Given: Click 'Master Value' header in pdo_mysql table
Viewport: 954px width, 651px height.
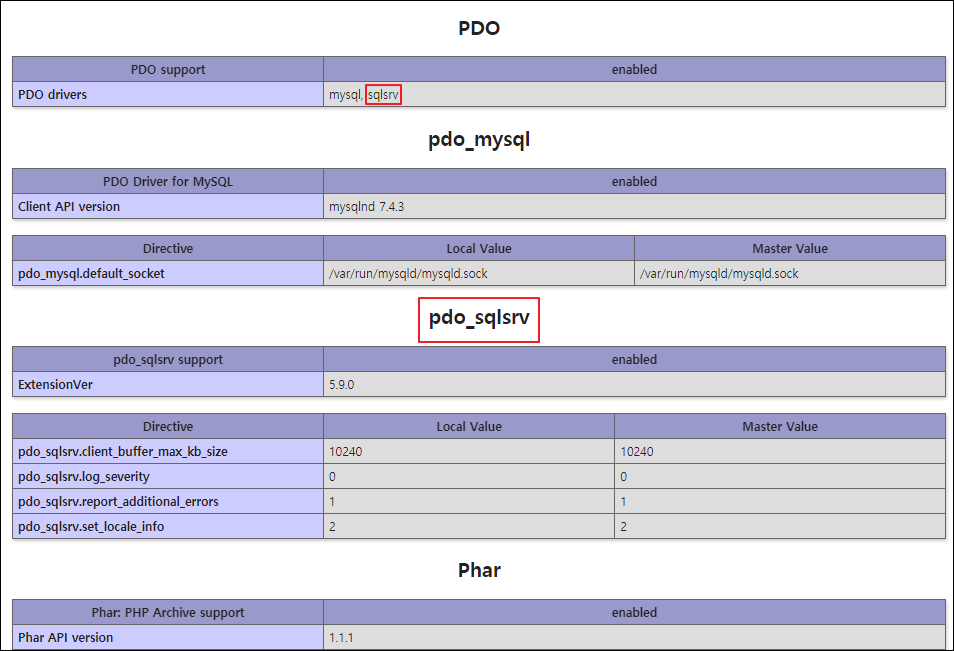Looking at the screenshot, I should 790,248.
